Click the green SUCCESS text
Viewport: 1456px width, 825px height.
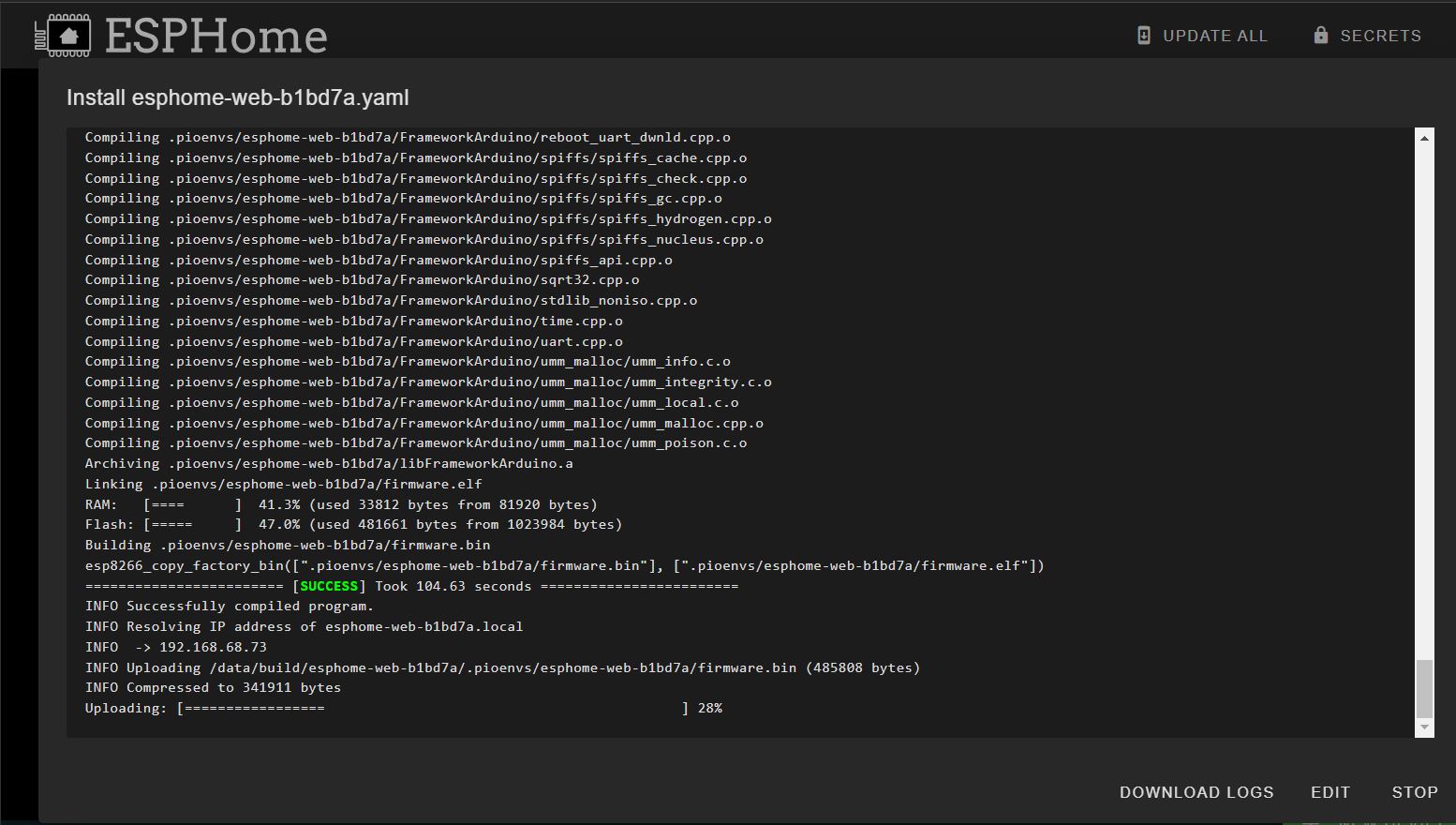[329, 586]
